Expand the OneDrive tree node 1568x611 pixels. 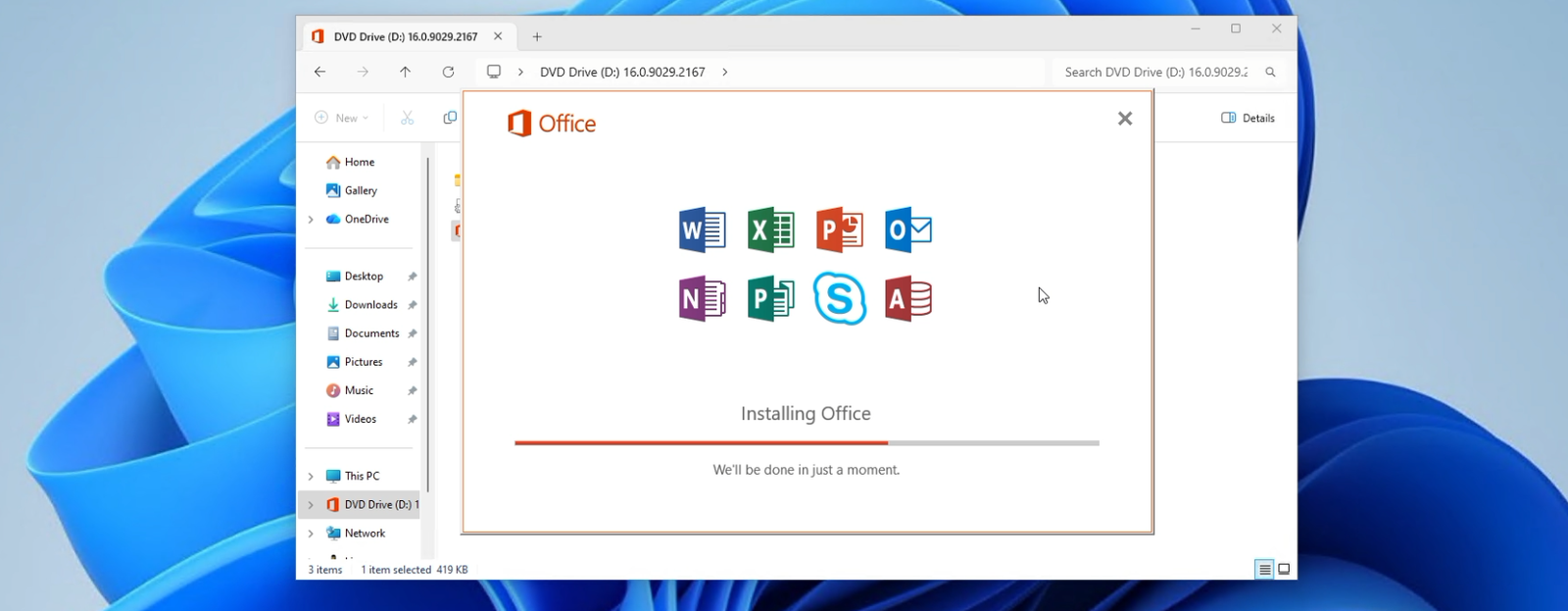(x=311, y=219)
